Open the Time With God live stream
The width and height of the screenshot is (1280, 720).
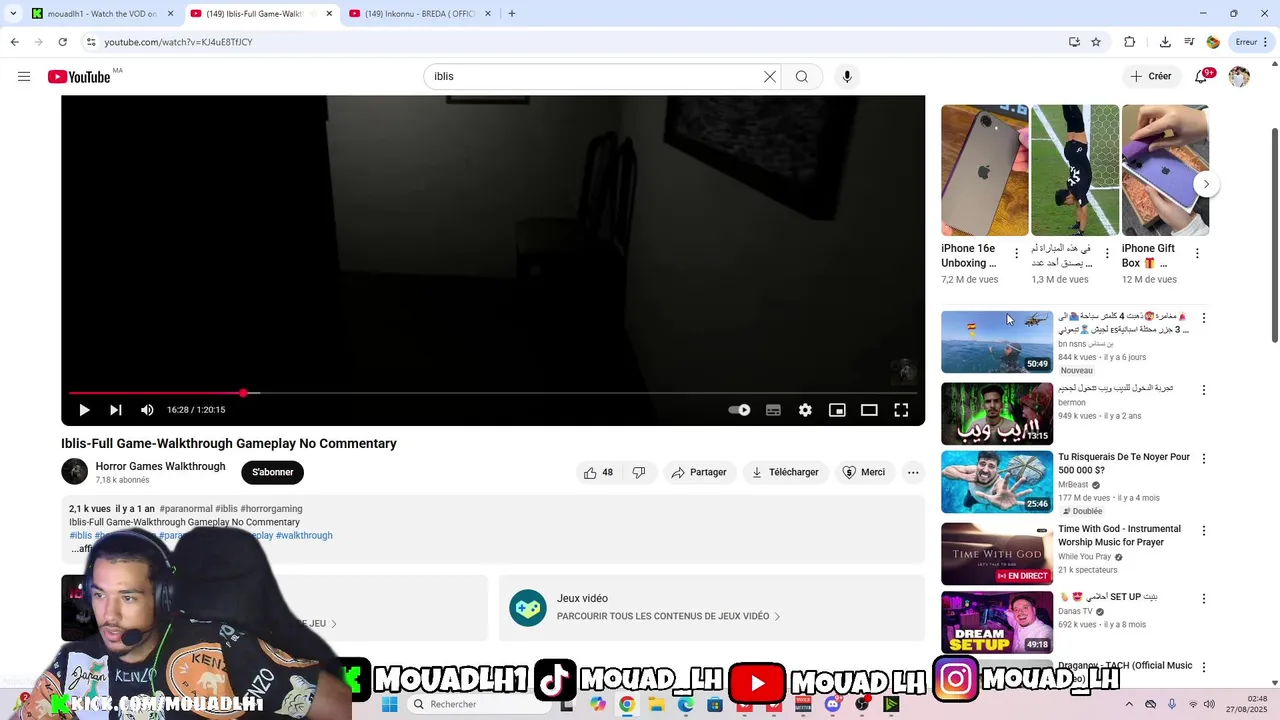coord(997,554)
